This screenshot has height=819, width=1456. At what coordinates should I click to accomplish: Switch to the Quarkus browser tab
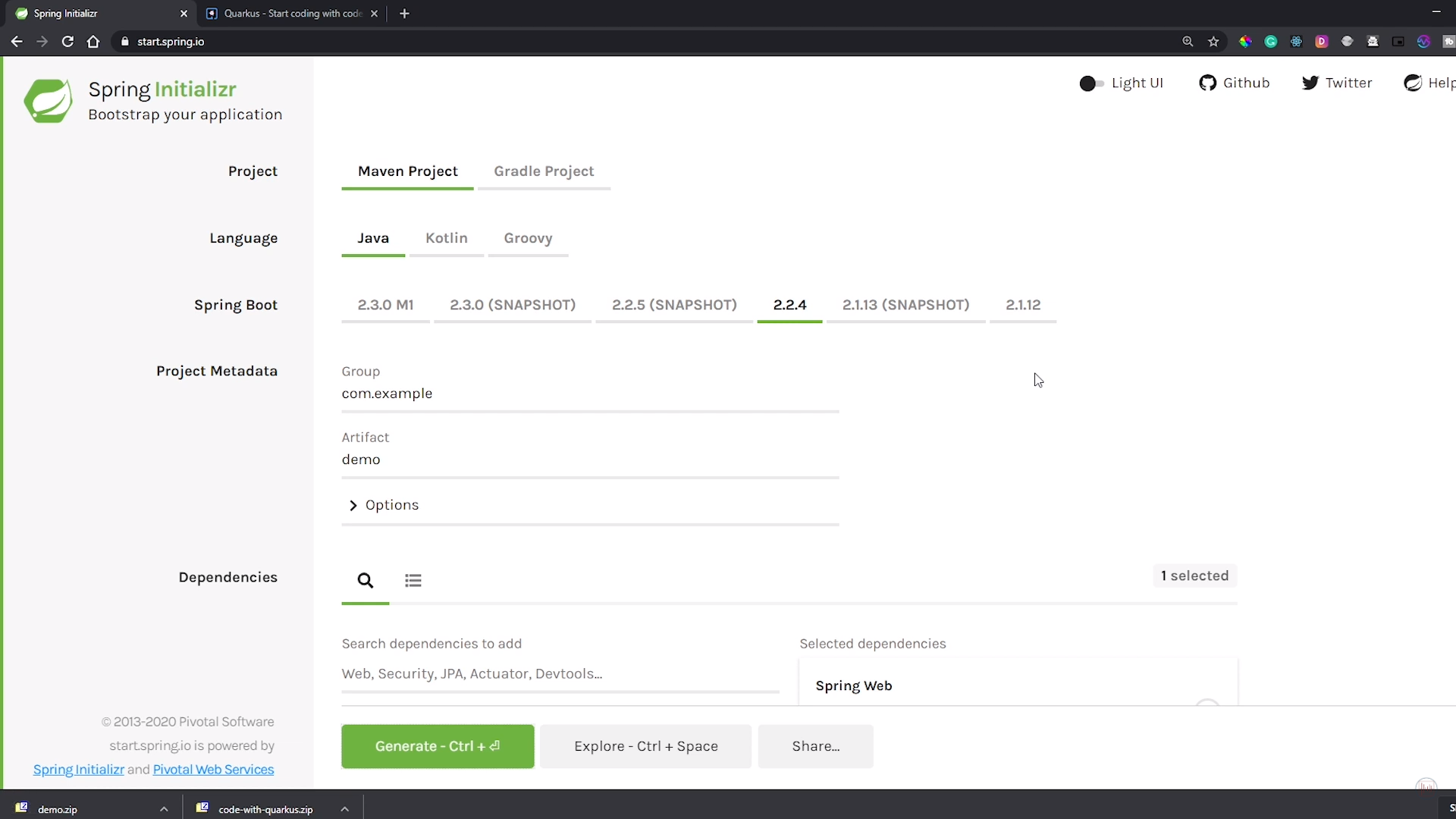[288, 13]
